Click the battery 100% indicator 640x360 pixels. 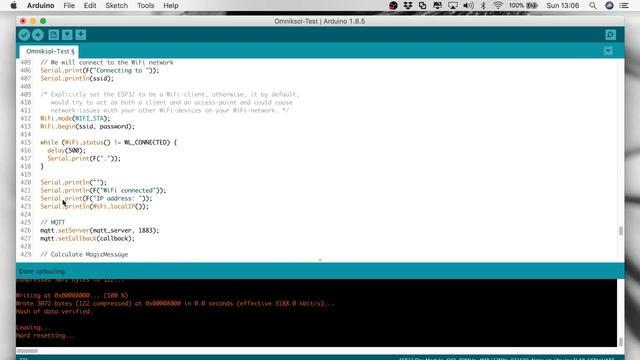pyautogui.click(x=523, y=5)
